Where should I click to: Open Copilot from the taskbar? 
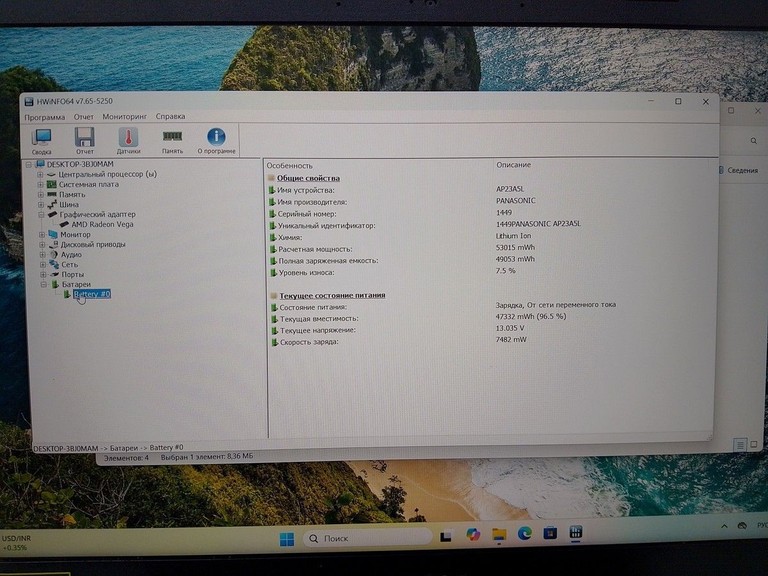[x=473, y=534]
